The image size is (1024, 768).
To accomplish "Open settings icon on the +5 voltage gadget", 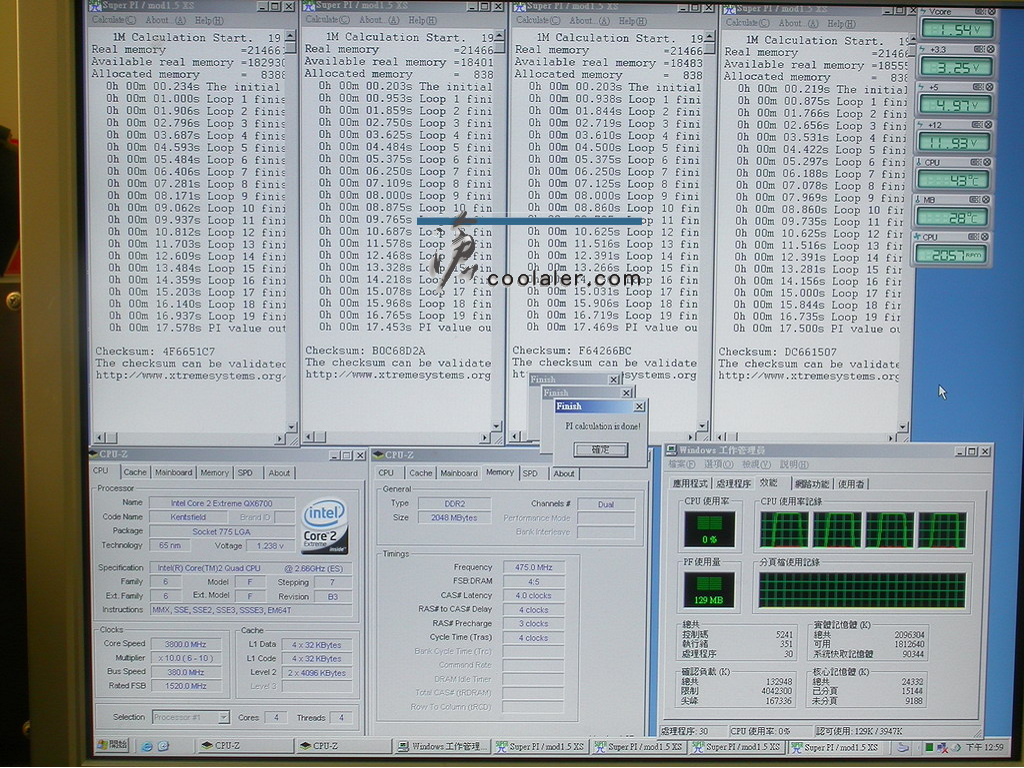I will (x=978, y=87).
